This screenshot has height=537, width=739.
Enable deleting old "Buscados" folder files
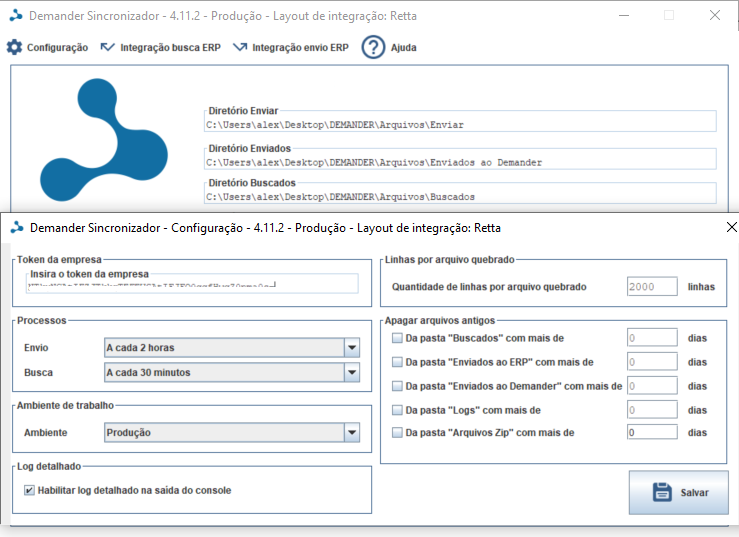click(397, 338)
